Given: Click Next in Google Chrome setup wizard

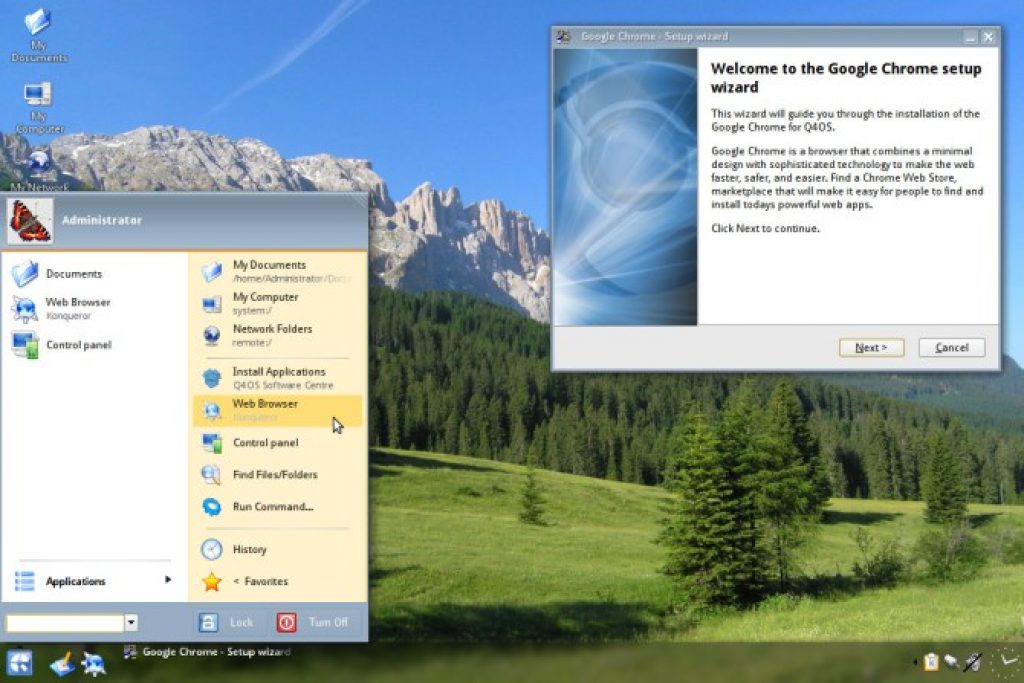Looking at the screenshot, I should coord(871,347).
